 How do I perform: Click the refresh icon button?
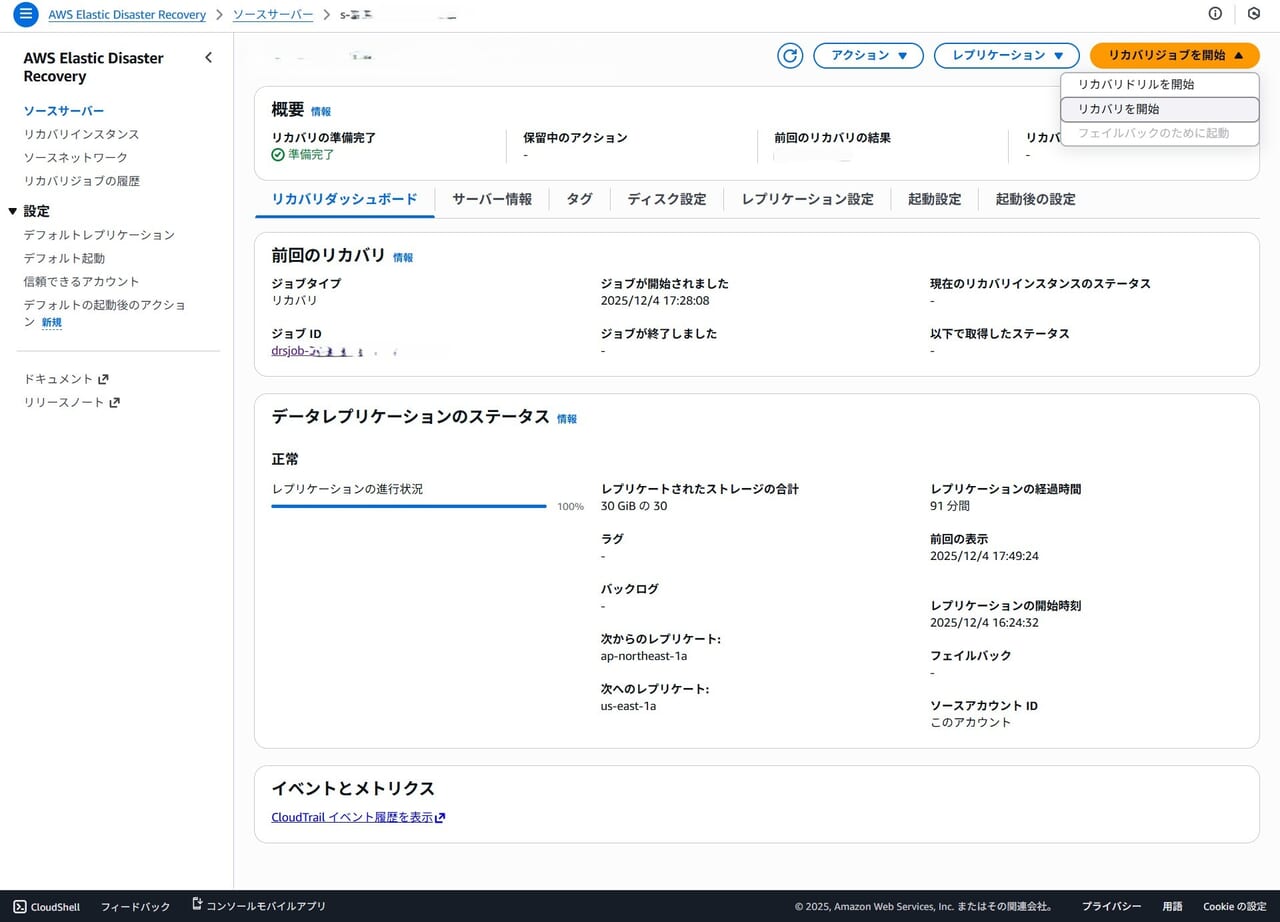[x=790, y=56]
